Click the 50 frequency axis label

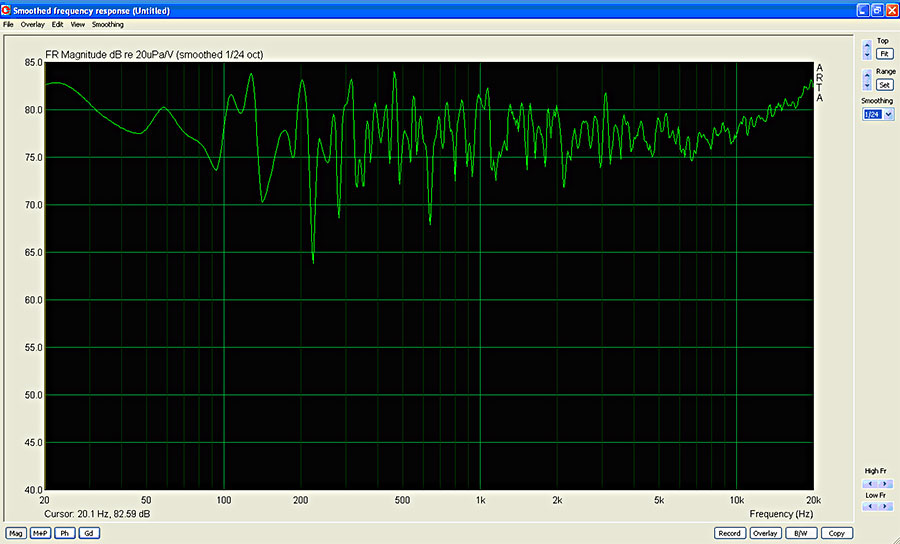[146, 500]
